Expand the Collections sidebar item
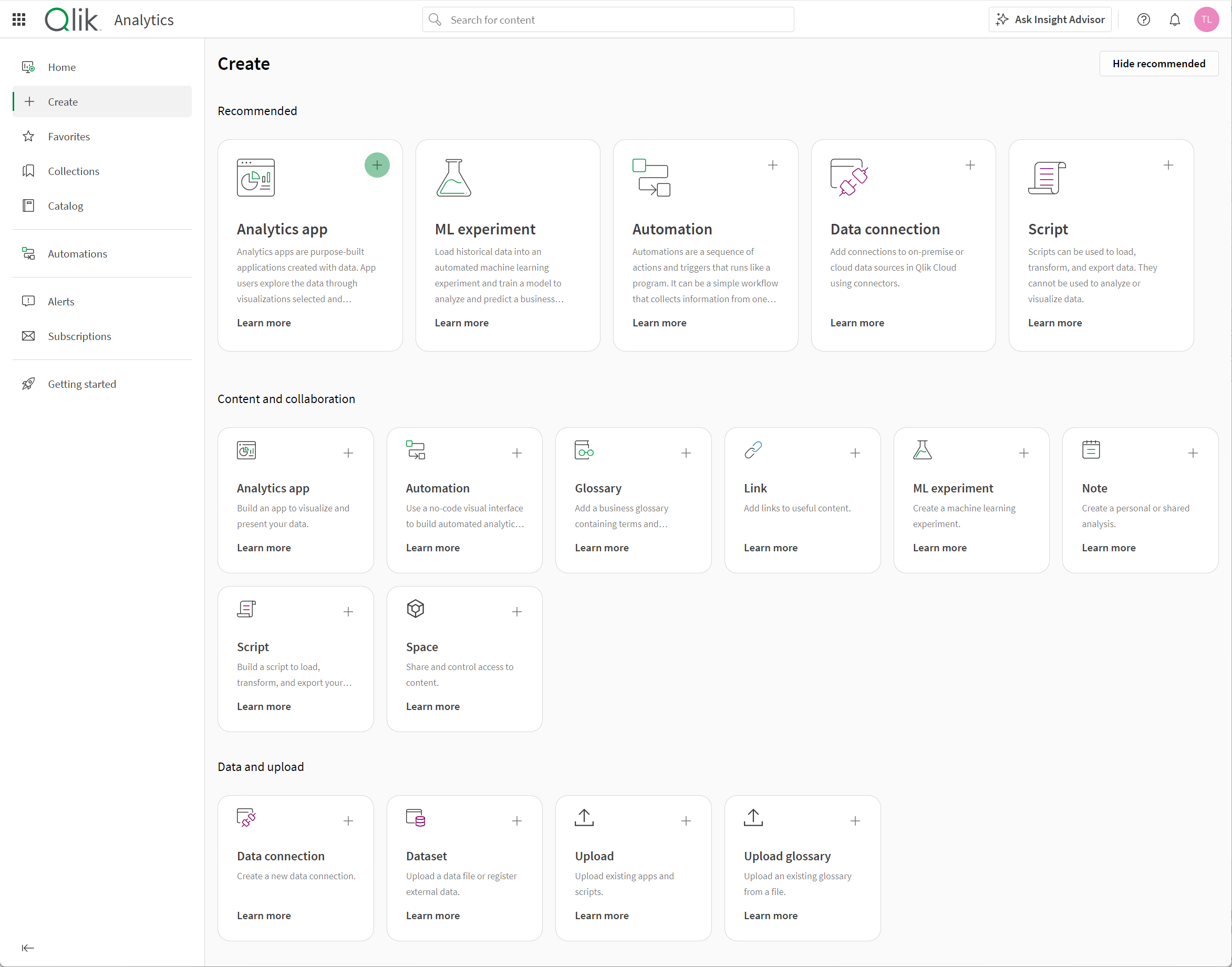 73,171
